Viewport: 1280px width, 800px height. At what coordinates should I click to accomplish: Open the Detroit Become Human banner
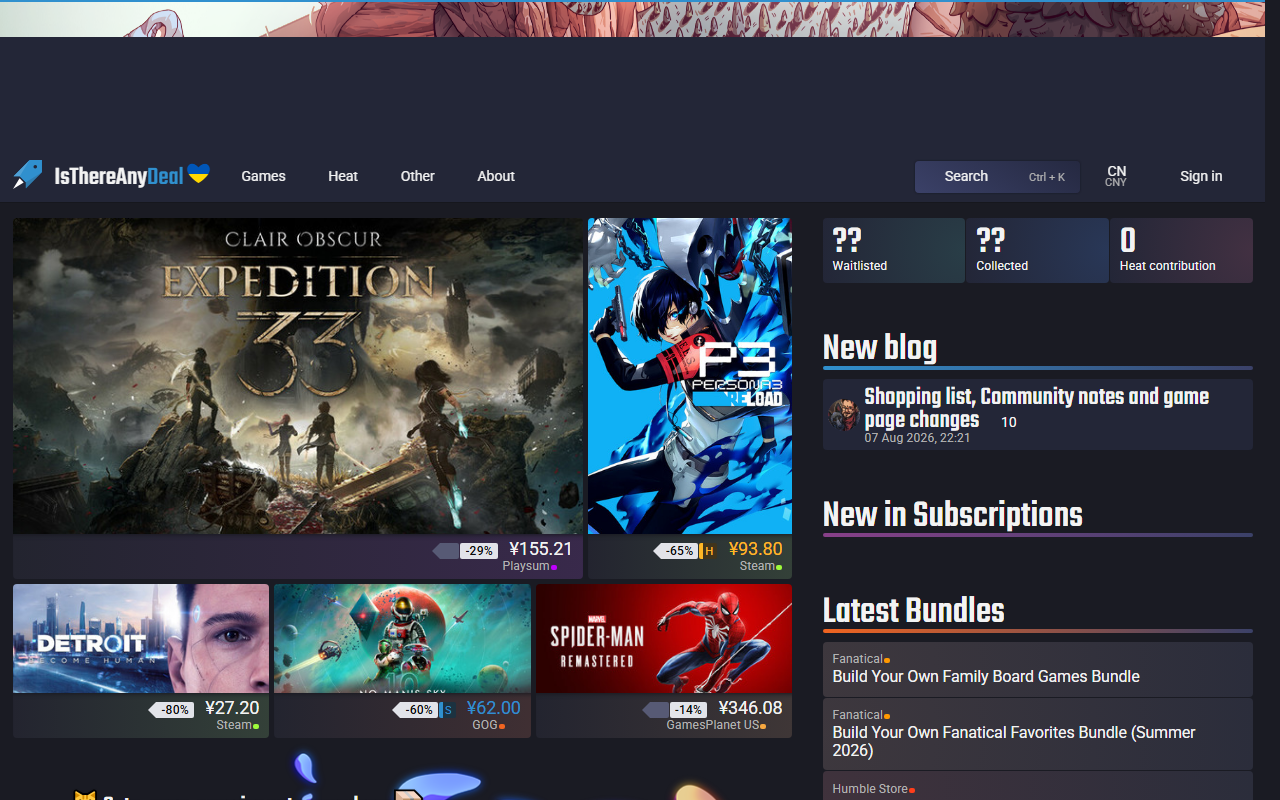click(x=141, y=638)
